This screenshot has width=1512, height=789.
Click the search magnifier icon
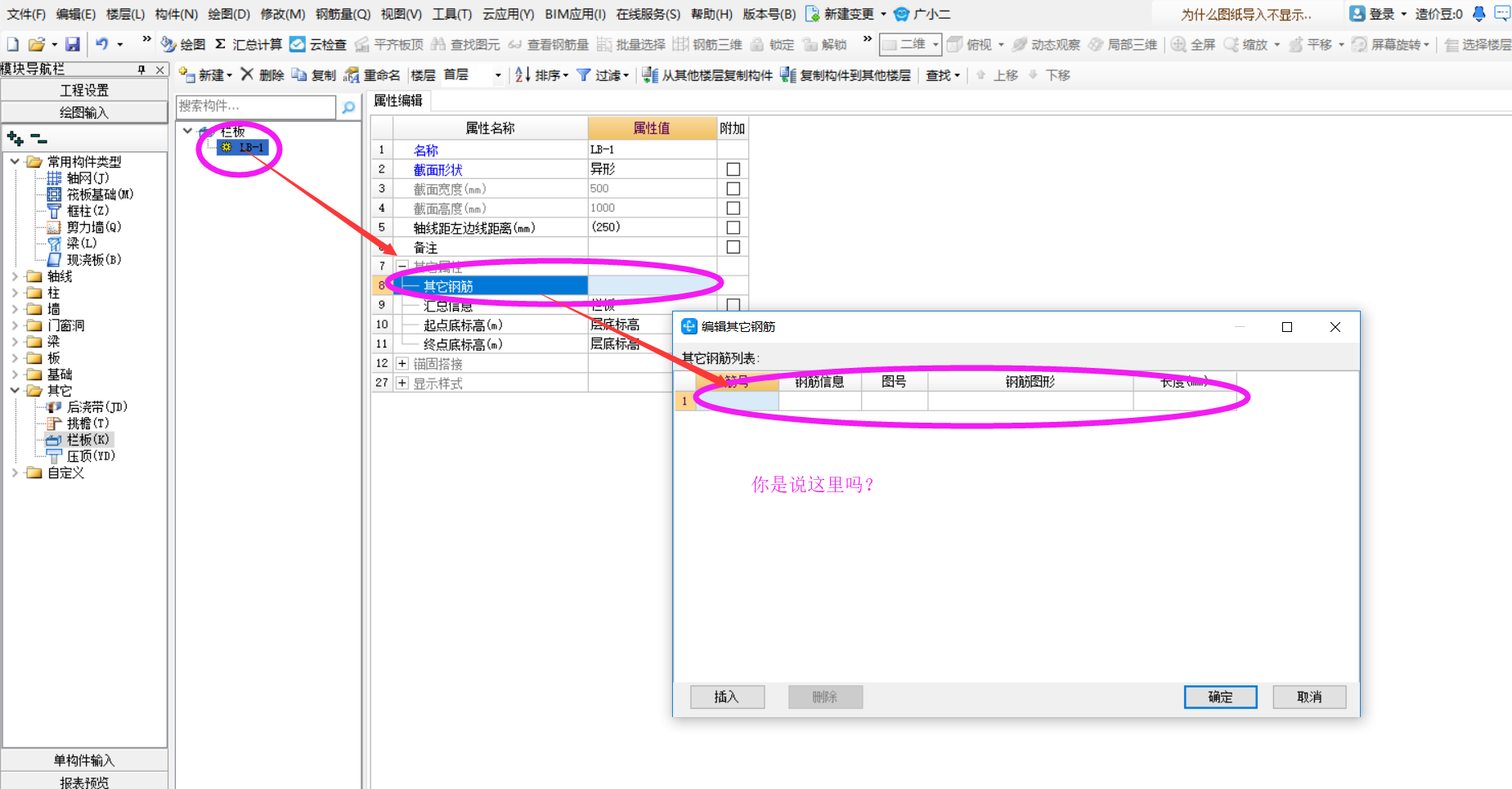(x=349, y=107)
